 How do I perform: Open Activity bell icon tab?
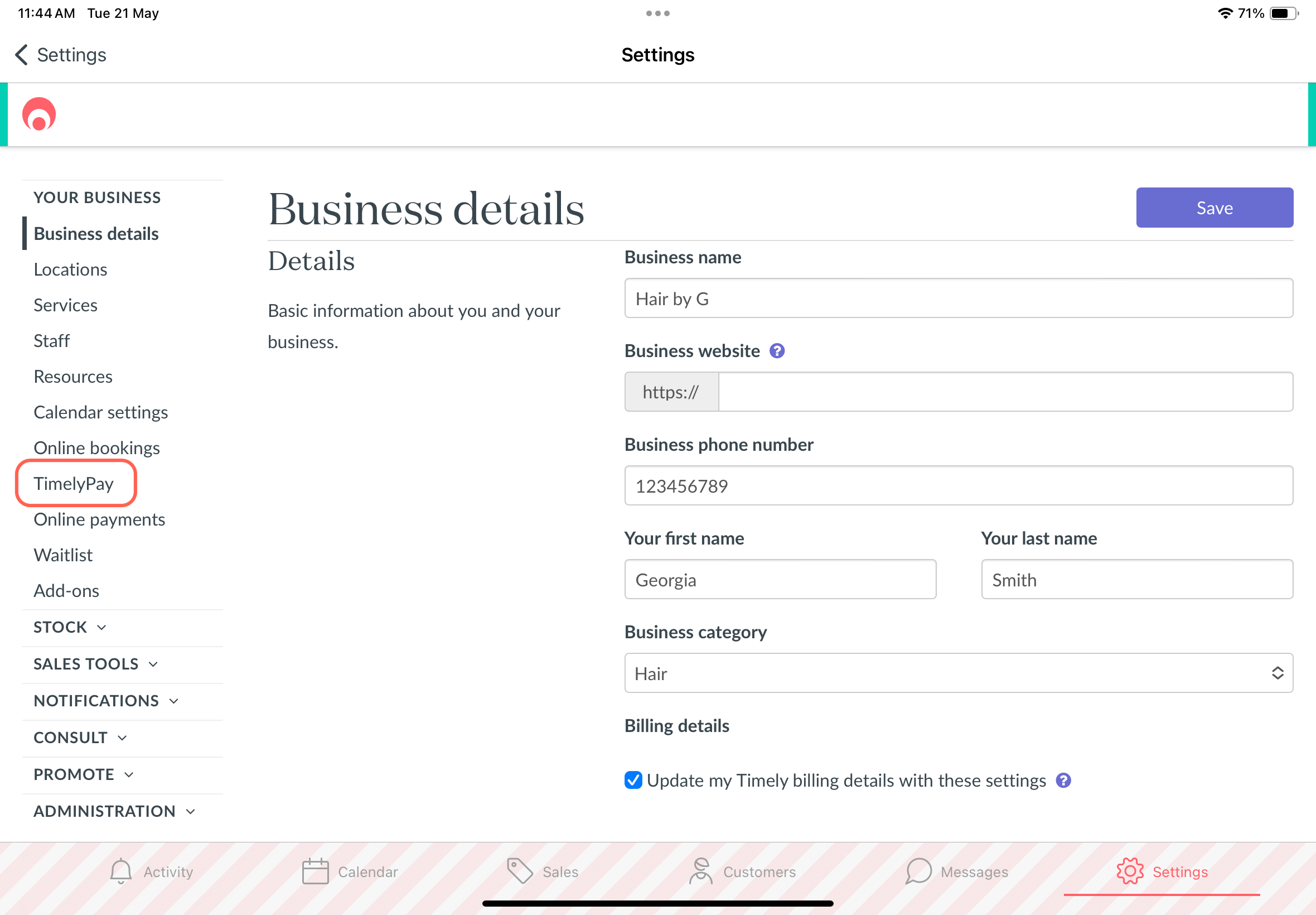[121, 871]
